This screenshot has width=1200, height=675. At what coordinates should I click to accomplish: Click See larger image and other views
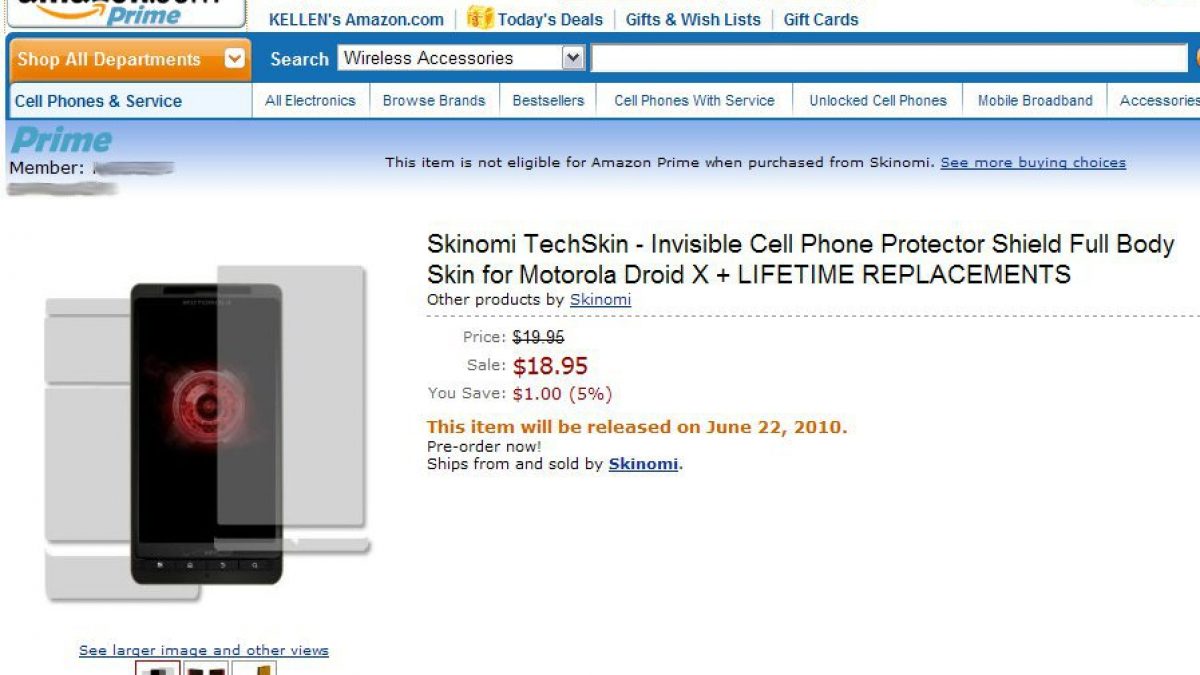point(204,650)
